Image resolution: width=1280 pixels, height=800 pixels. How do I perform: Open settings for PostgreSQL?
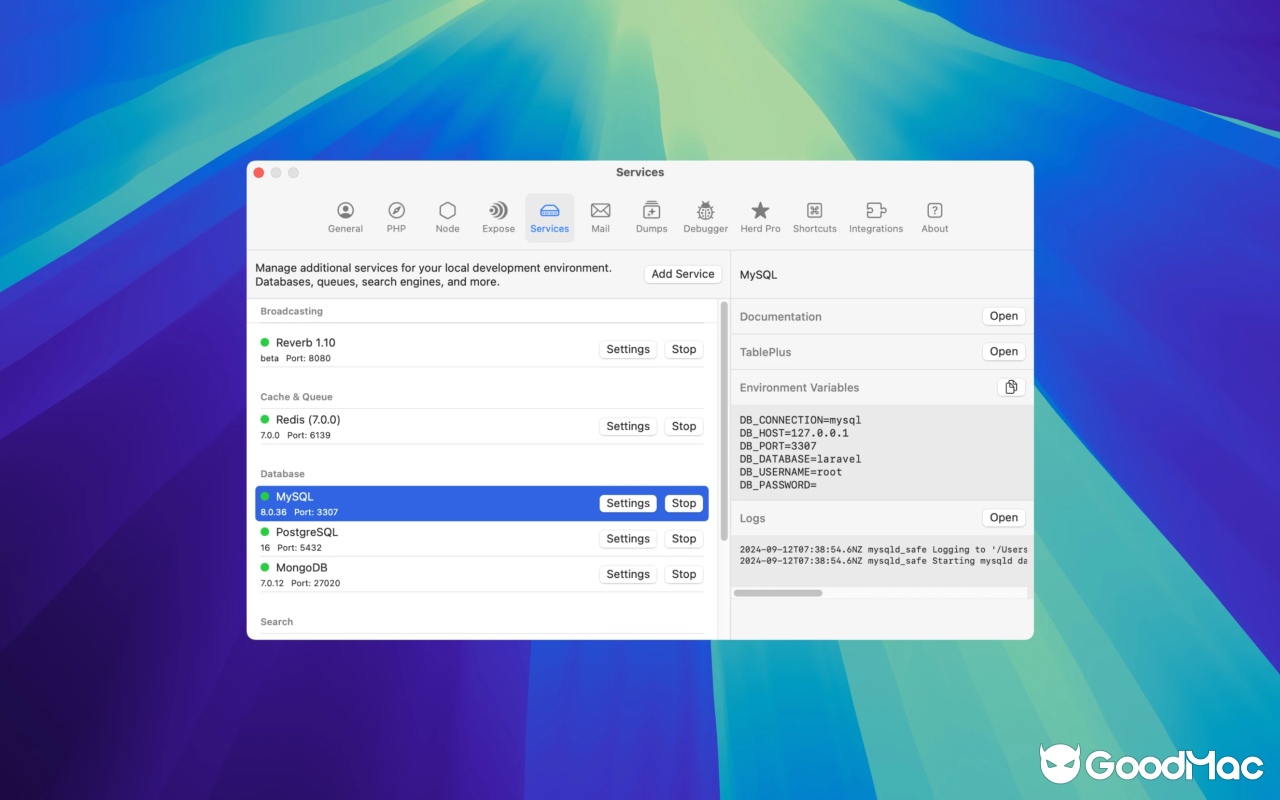pyautogui.click(x=628, y=539)
